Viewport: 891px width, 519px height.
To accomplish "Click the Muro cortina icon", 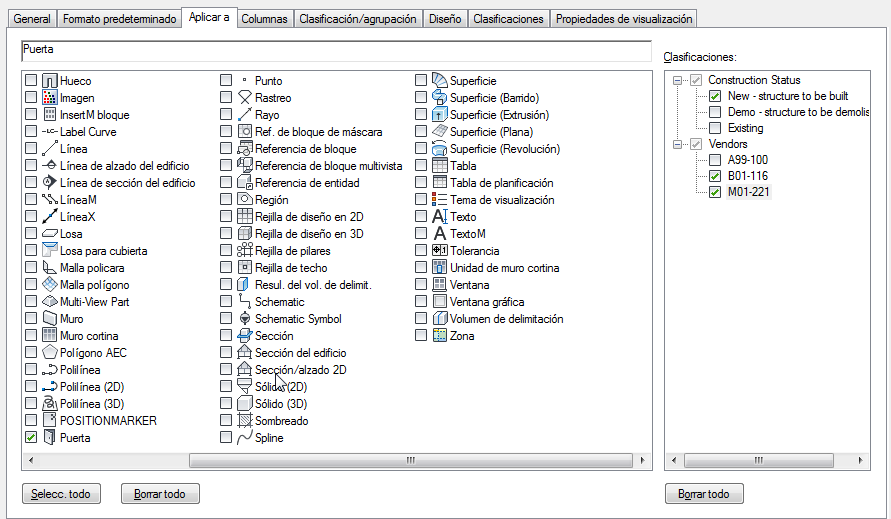I will pyautogui.click(x=50, y=335).
